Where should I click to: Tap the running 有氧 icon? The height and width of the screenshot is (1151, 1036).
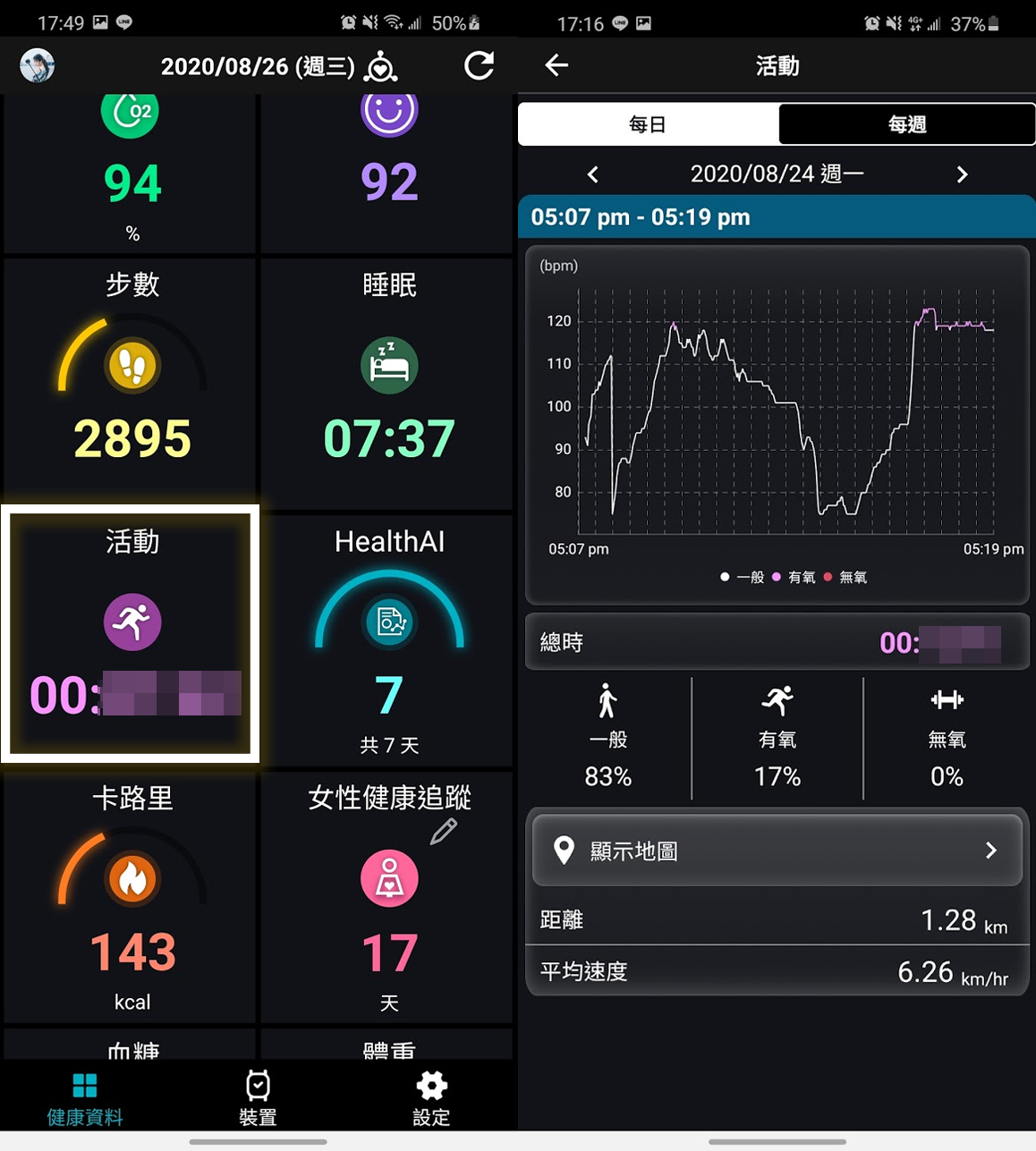(777, 701)
